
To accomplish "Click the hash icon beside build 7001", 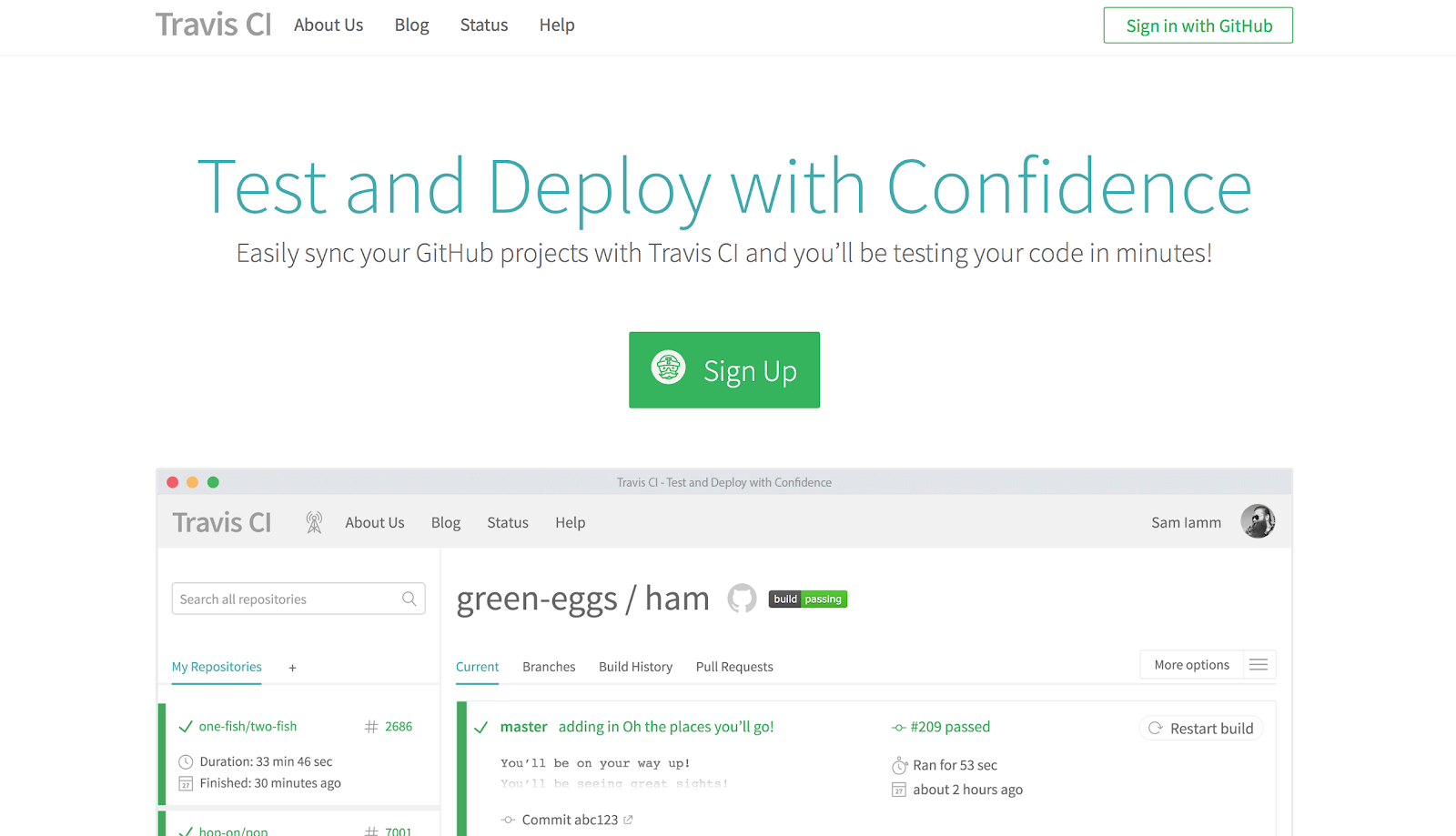I will (x=371, y=831).
